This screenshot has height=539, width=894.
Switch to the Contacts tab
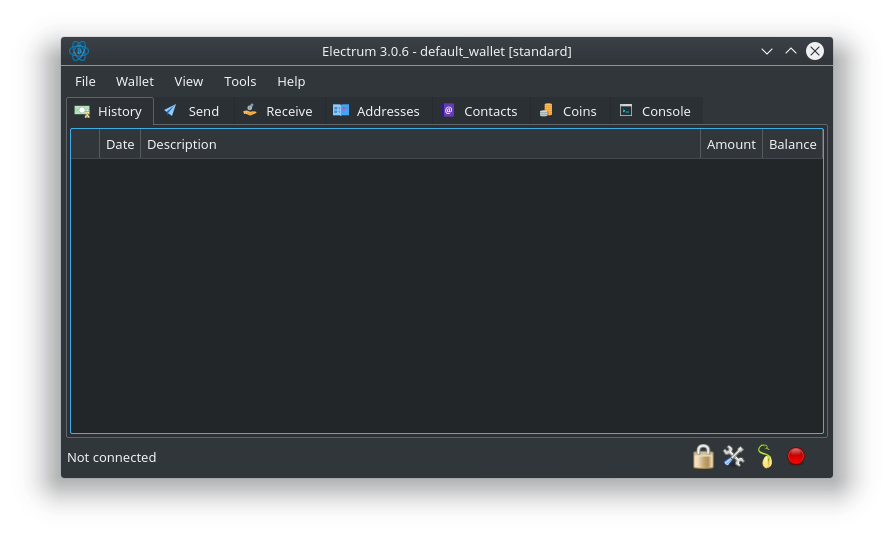click(481, 111)
